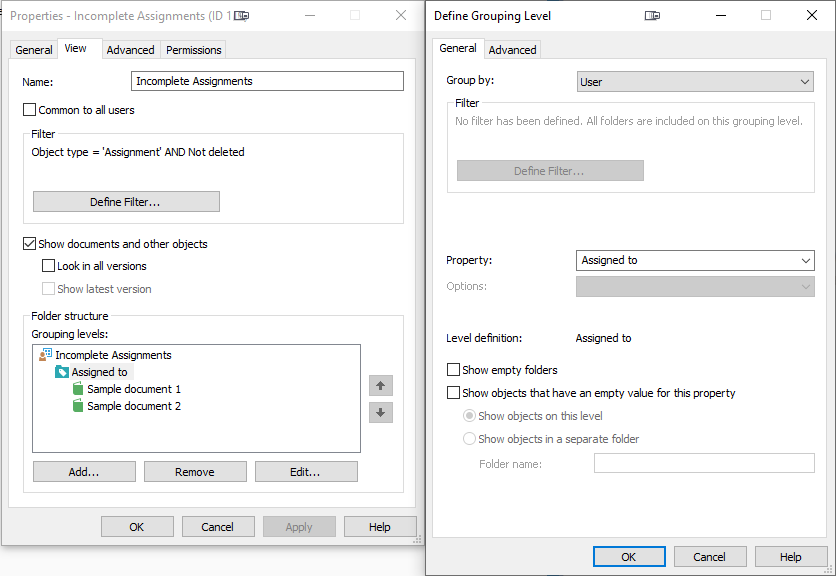
Task: Move grouping level down with arrow button
Action: tap(381, 412)
